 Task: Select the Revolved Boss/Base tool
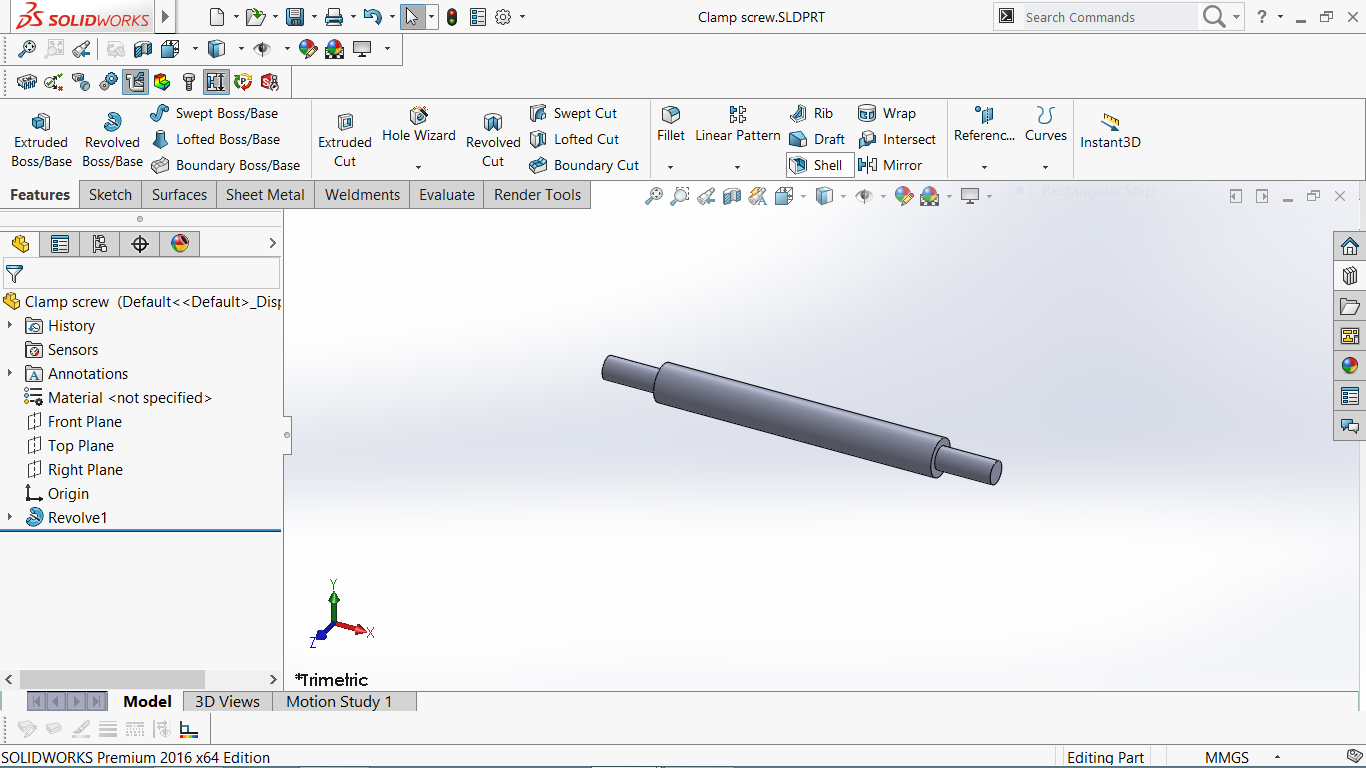coord(112,138)
